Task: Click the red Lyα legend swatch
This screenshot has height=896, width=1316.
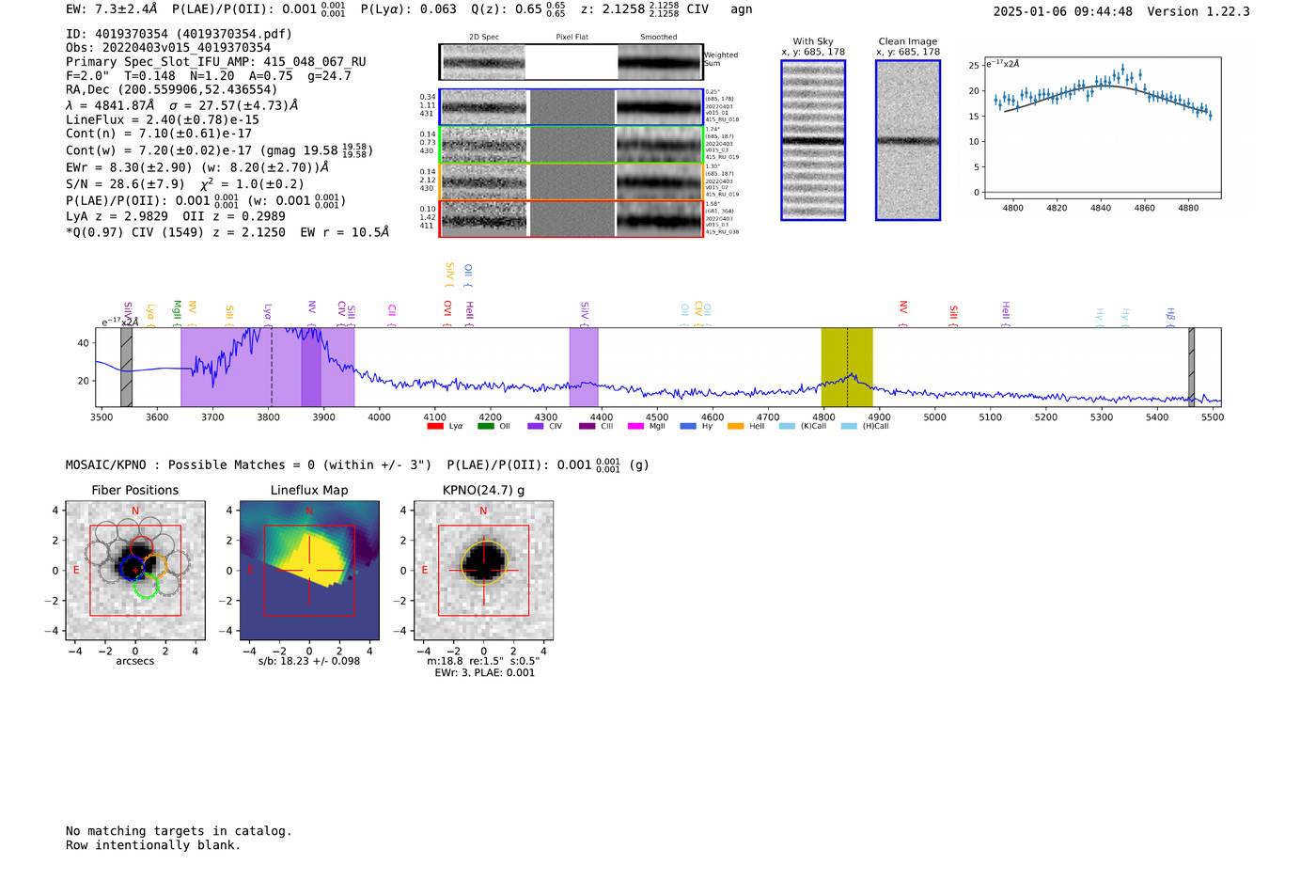Action: point(434,426)
